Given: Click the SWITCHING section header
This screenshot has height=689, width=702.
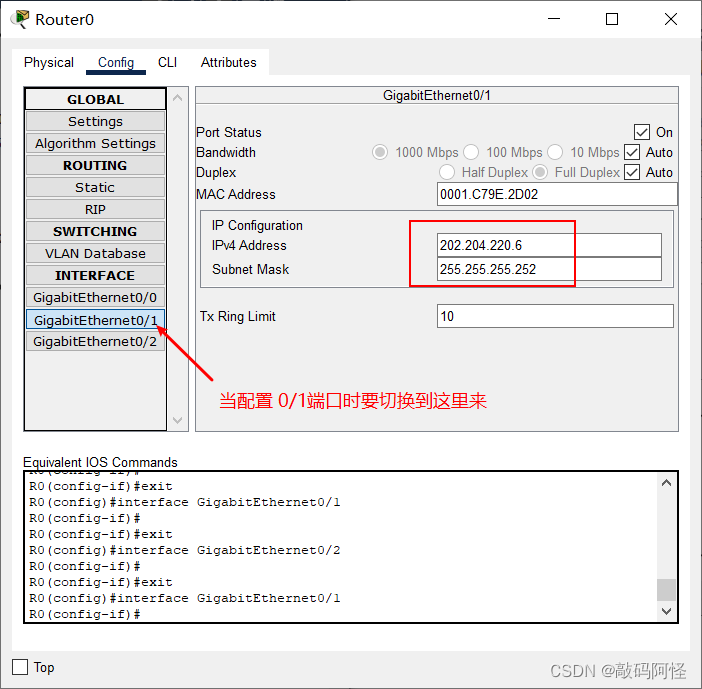Looking at the screenshot, I should point(95,231).
